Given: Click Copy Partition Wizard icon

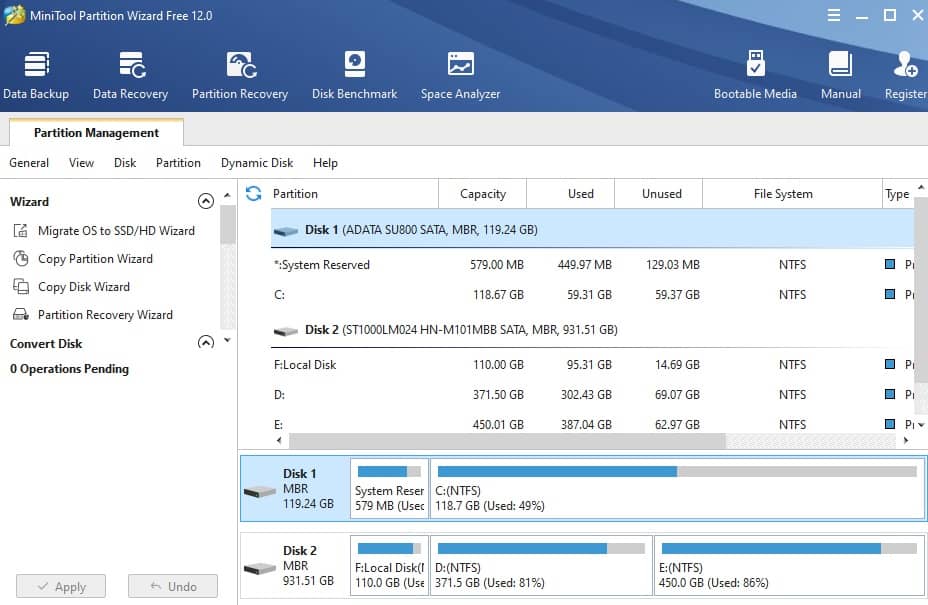Looking at the screenshot, I should [x=21, y=258].
